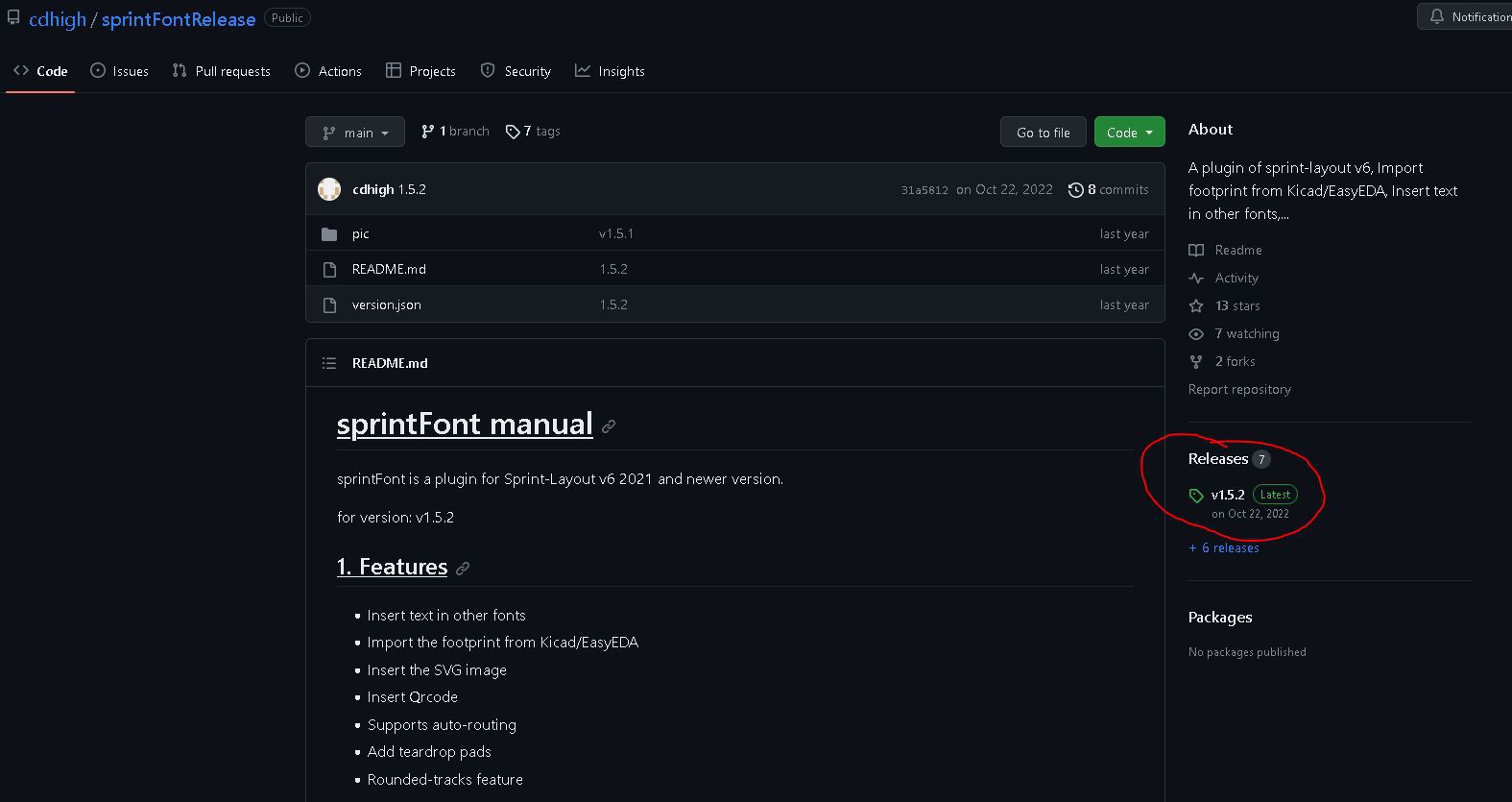
Task: Click Report repository link
Action: (x=1239, y=389)
